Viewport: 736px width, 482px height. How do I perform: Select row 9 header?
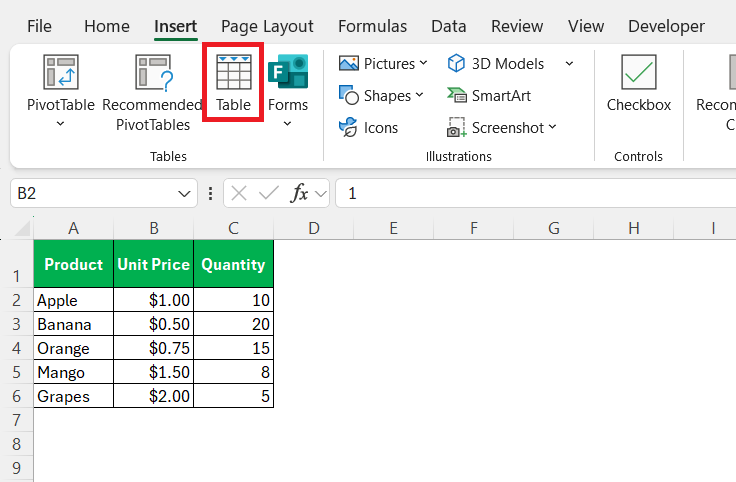pos(16,468)
